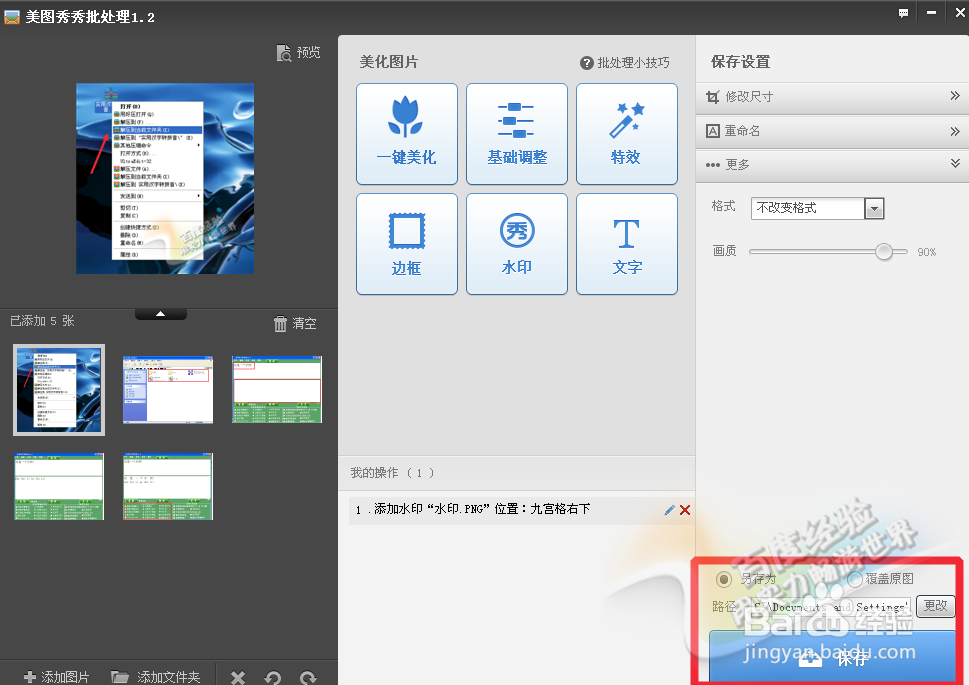Viewport: 969px width, 685px height.
Task: Select the 另存为 save-as radio button
Action: click(x=723, y=579)
